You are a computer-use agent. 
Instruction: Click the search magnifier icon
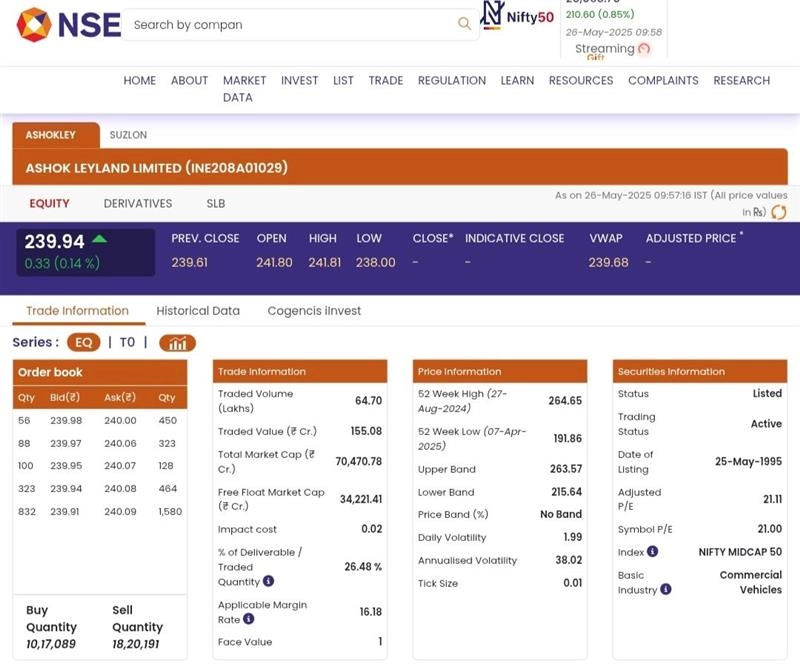(464, 24)
